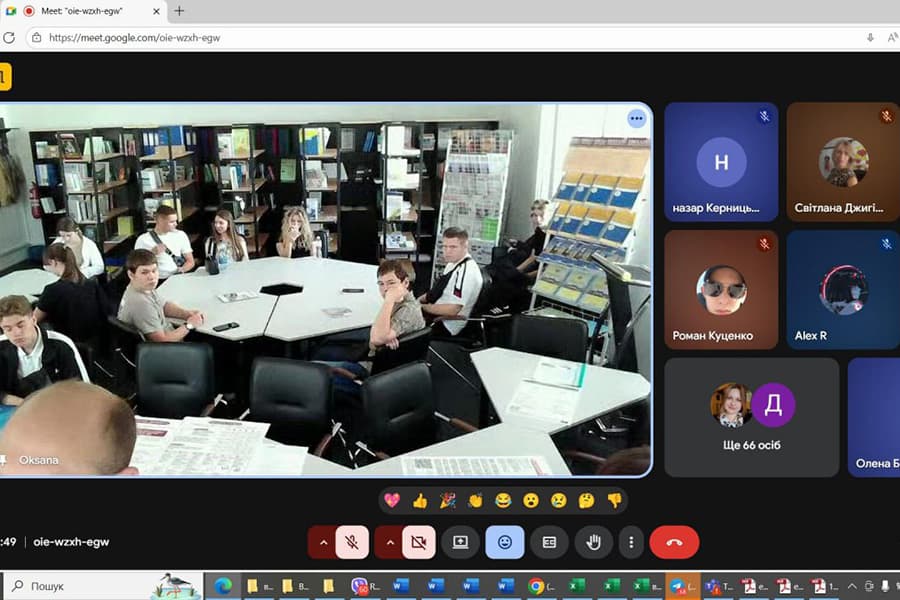Toggle the microphone mute button
This screenshot has height=600, width=900.
coord(352,542)
